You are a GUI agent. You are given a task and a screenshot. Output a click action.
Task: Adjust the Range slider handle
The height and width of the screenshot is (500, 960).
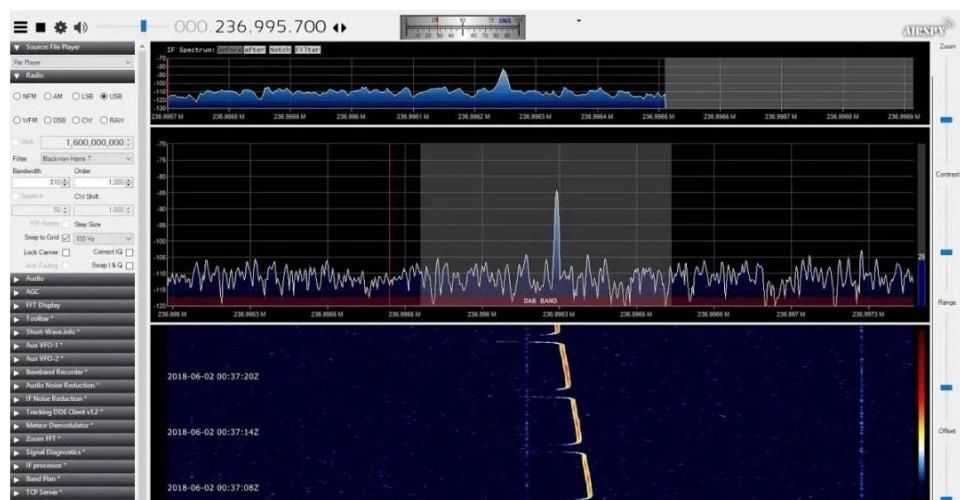pos(946,387)
